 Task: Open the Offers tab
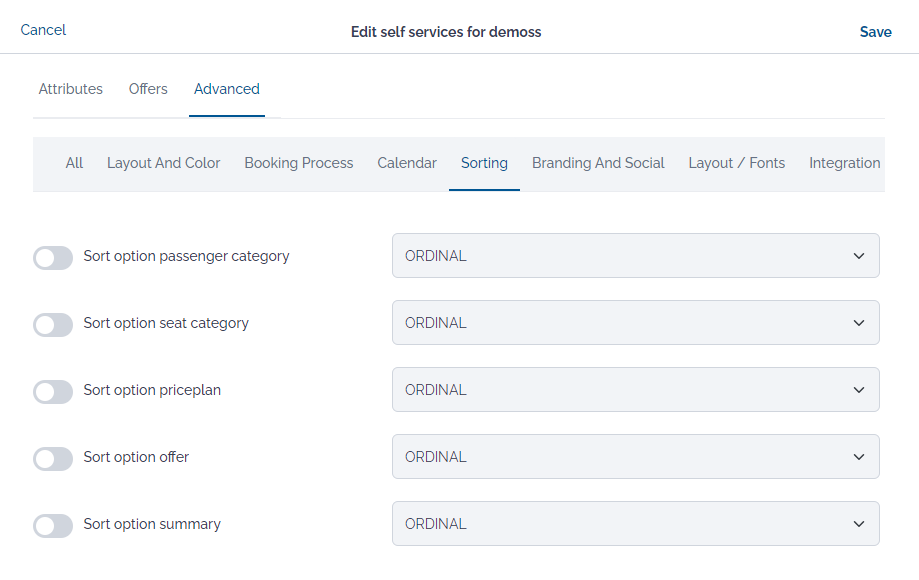tap(148, 89)
